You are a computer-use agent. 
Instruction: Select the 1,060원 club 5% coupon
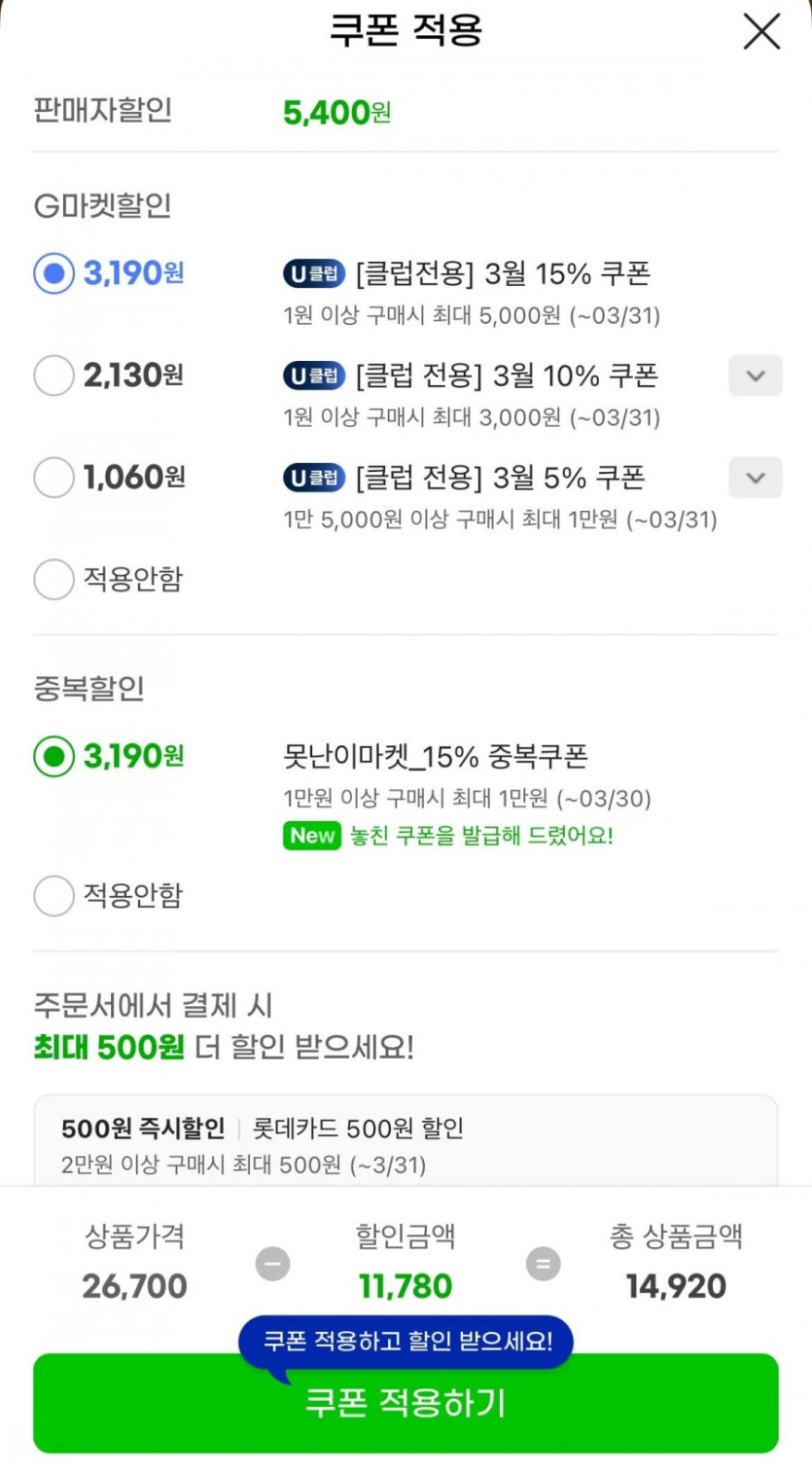(53, 478)
